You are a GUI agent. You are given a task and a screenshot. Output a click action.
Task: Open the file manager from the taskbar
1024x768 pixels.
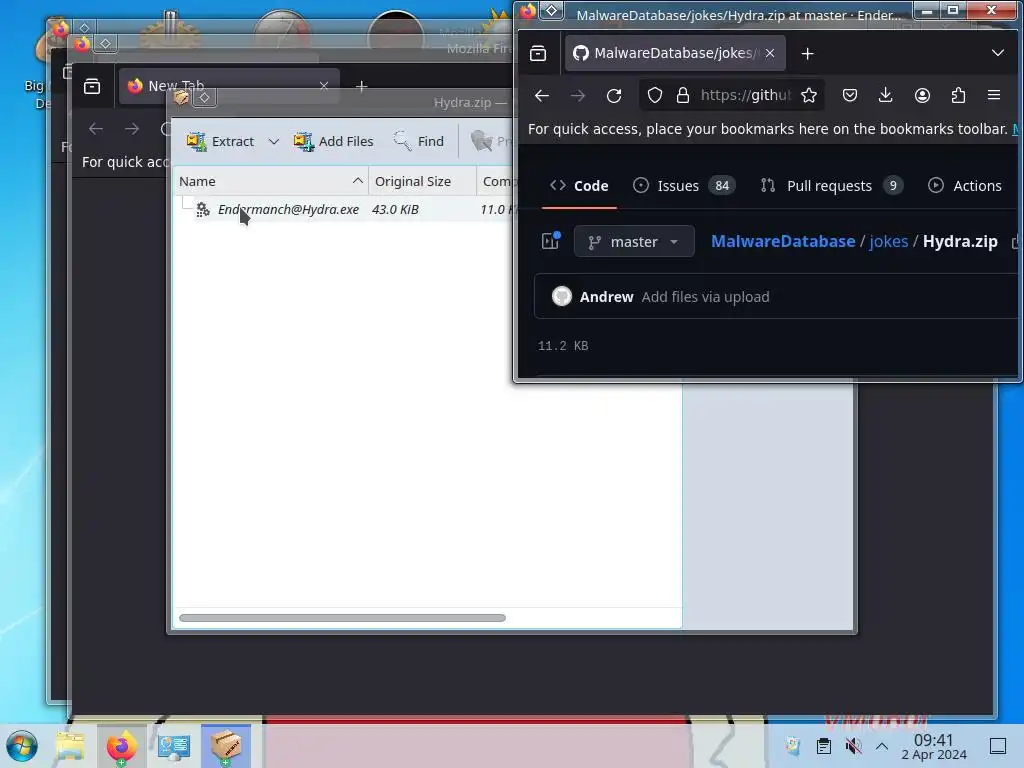point(70,746)
